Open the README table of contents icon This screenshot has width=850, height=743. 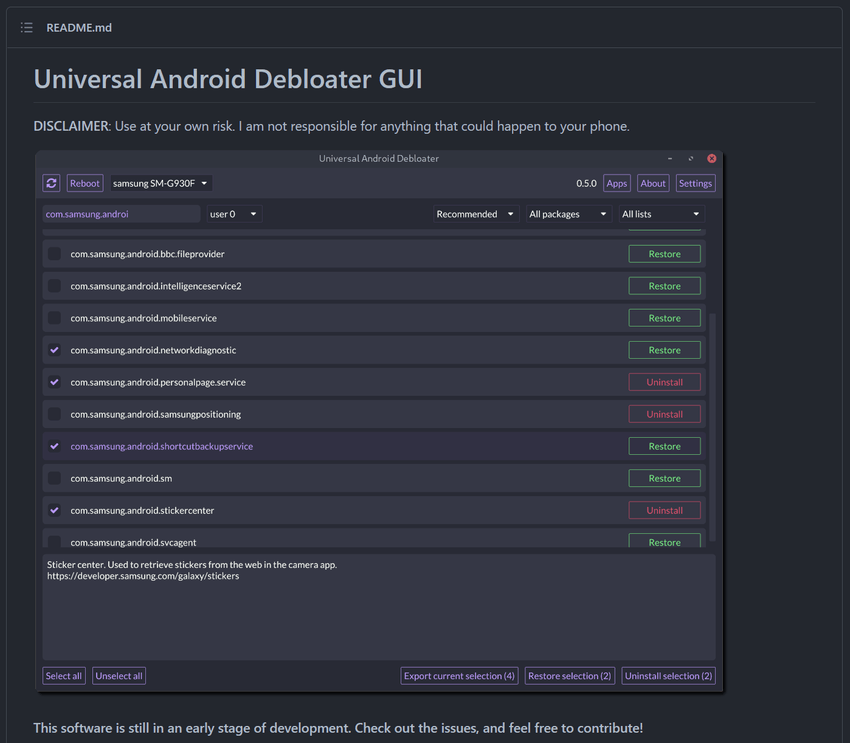pyautogui.click(x=27, y=28)
